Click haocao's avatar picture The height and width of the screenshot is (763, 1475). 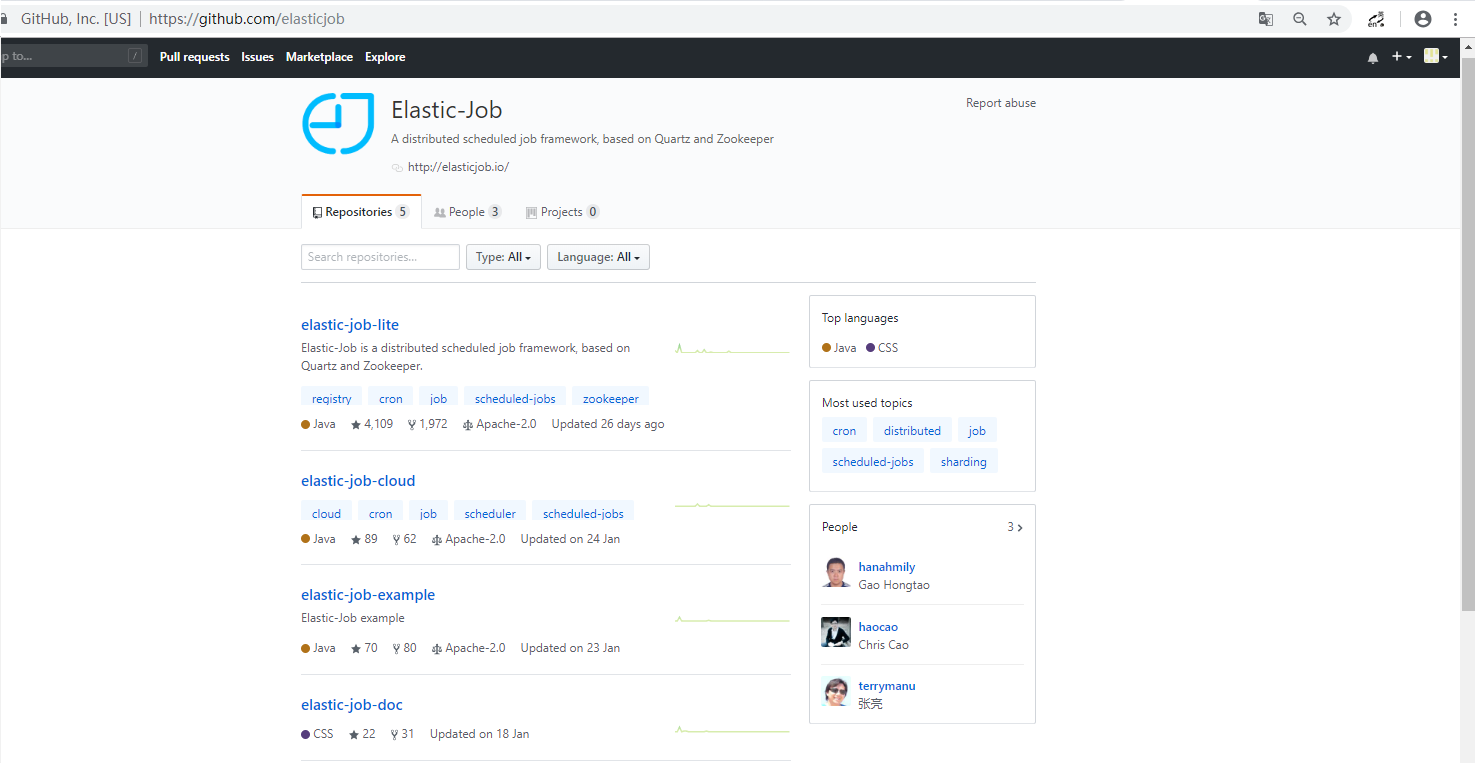coord(836,632)
